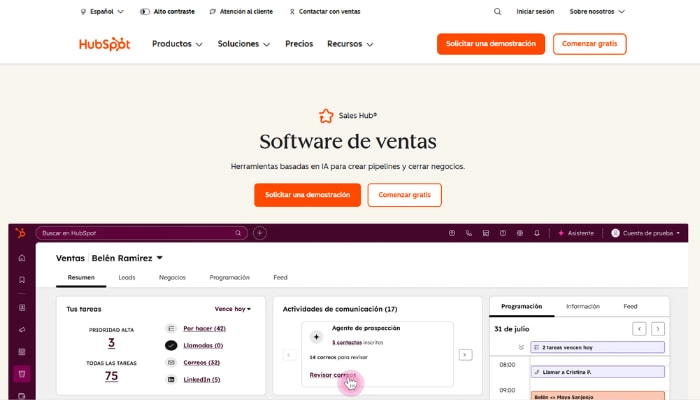This screenshot has width=700, height=400.
Task: Click the Llamadas phone icon
Action: tap(171, 345)
